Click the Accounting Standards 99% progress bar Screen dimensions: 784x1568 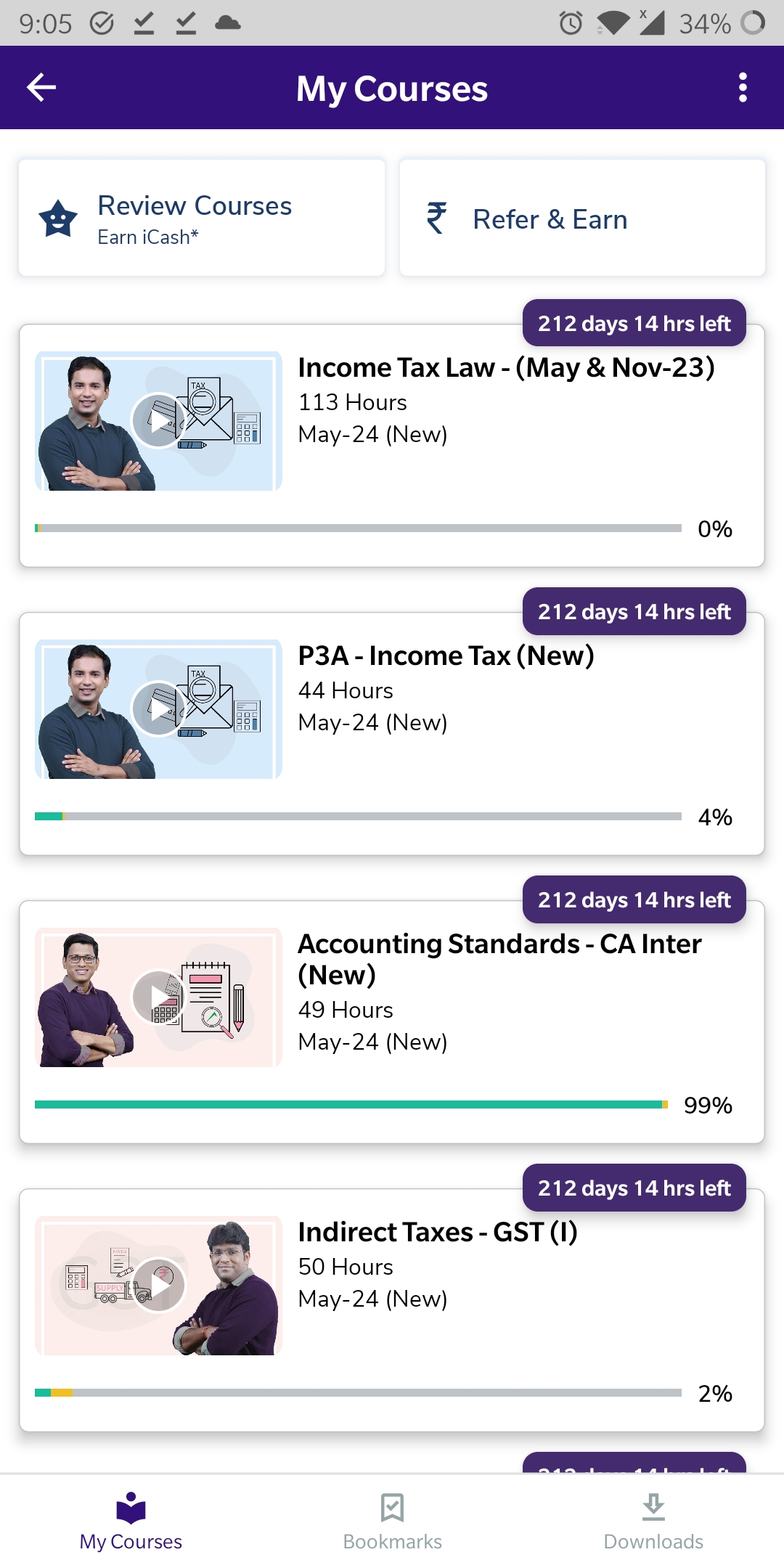click(350, 1105)
